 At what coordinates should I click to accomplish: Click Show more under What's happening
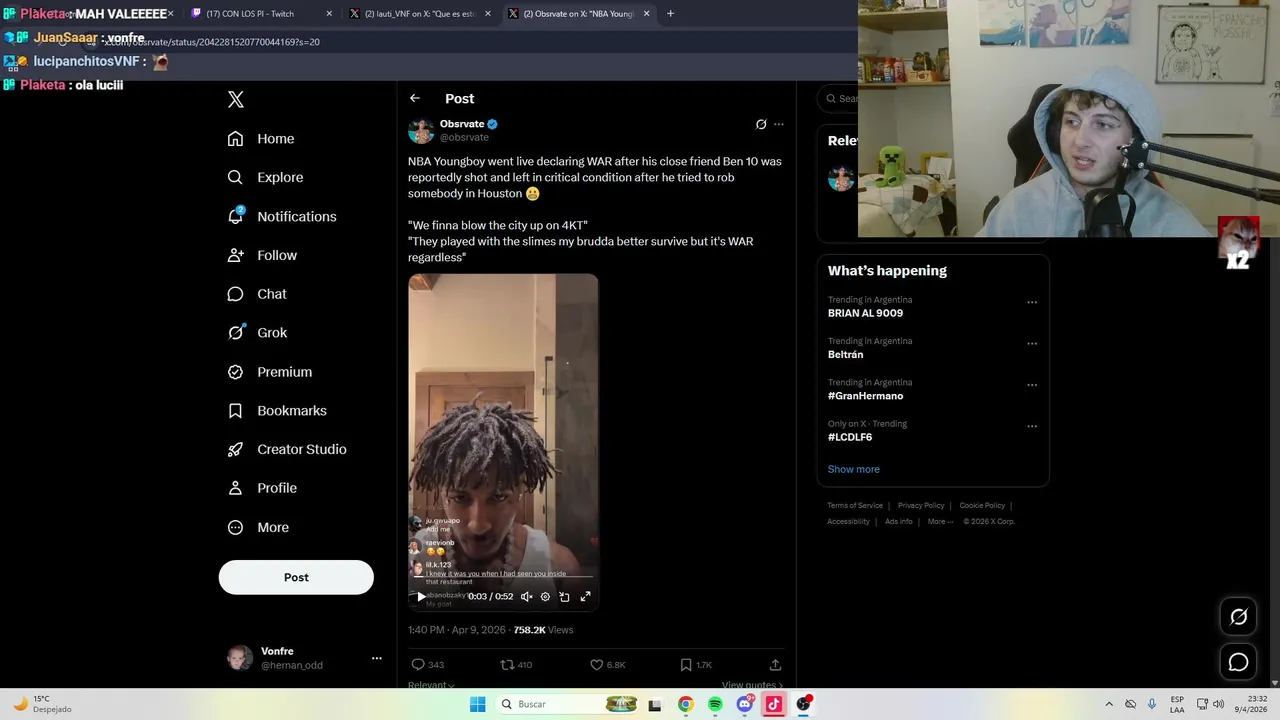click(x=853, y=469)
